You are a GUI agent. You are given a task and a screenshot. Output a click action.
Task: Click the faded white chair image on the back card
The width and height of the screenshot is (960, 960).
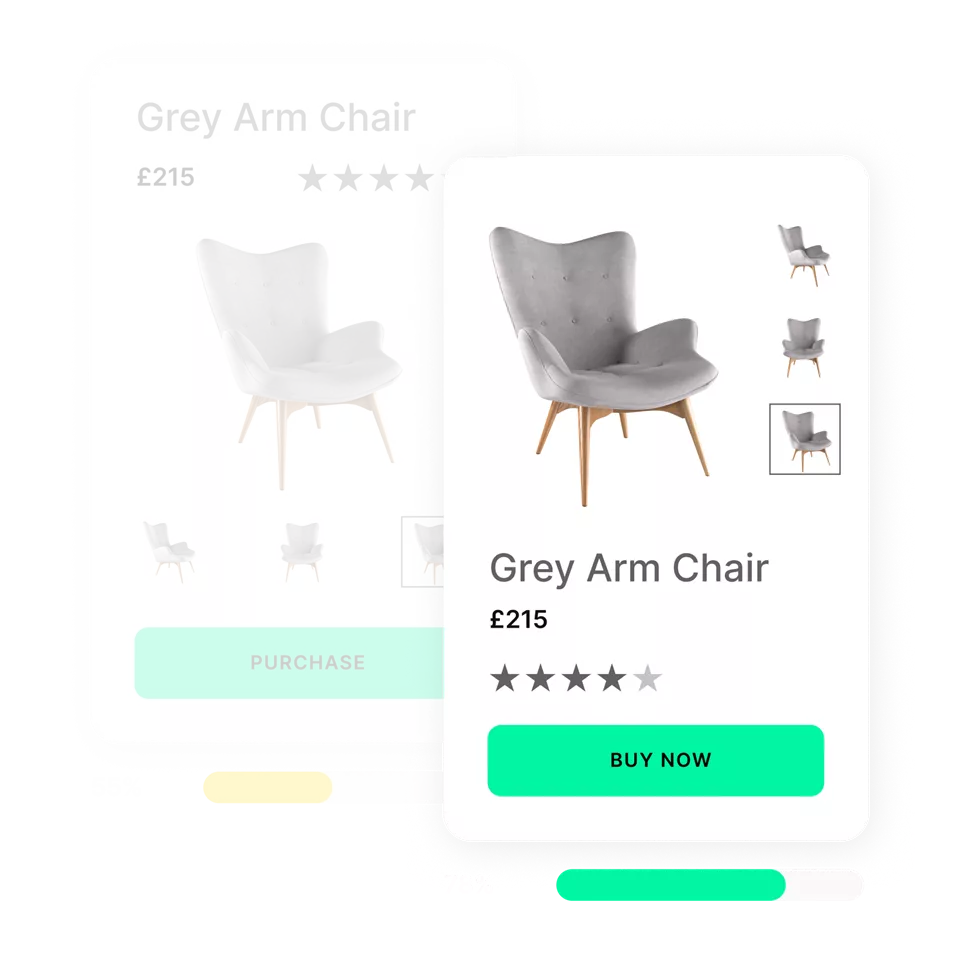(x=299, y=363)
